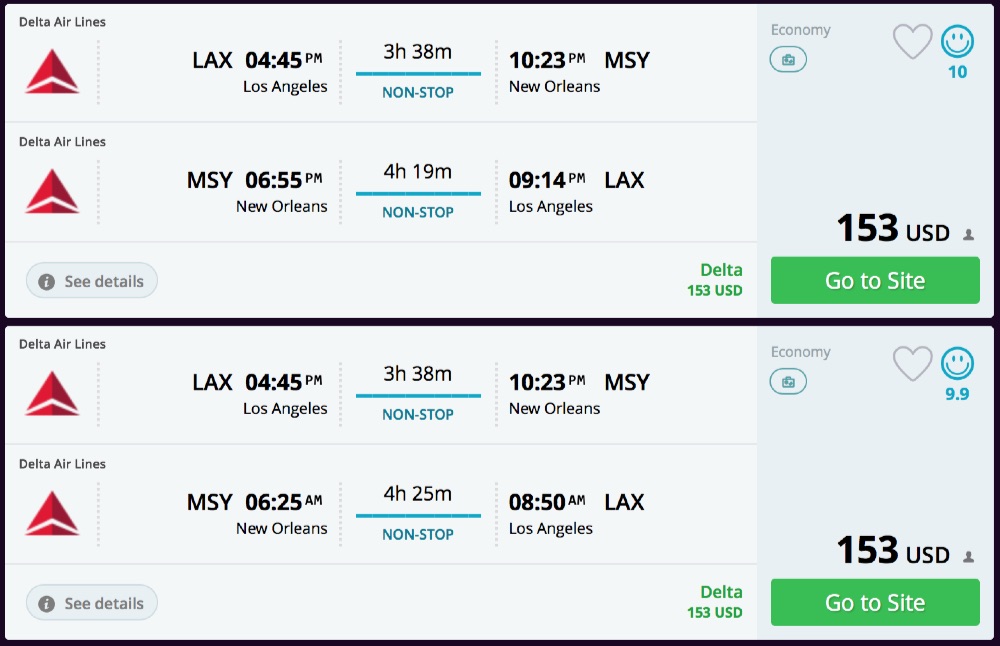The width and height of the screenshot is (1000, 646).
Task: Expand See details for the first itinerary
Action: coord(92,281)
